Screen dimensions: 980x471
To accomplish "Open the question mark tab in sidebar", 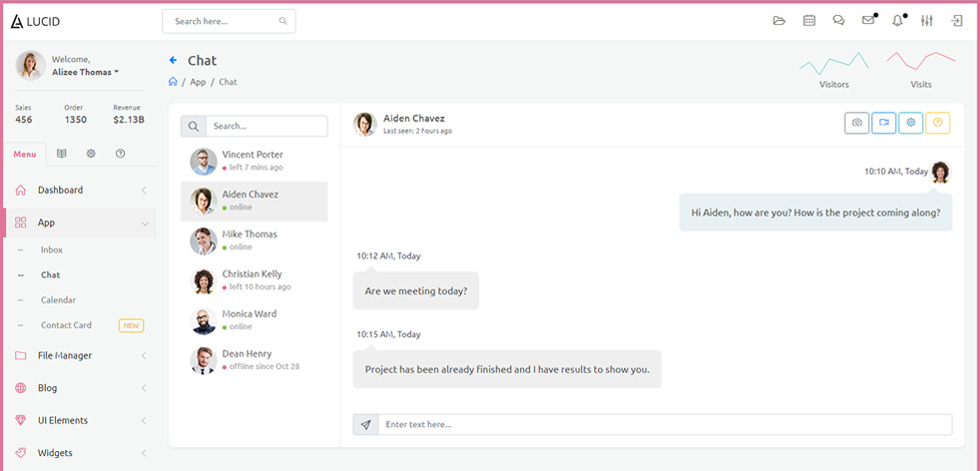I will 121,154.
